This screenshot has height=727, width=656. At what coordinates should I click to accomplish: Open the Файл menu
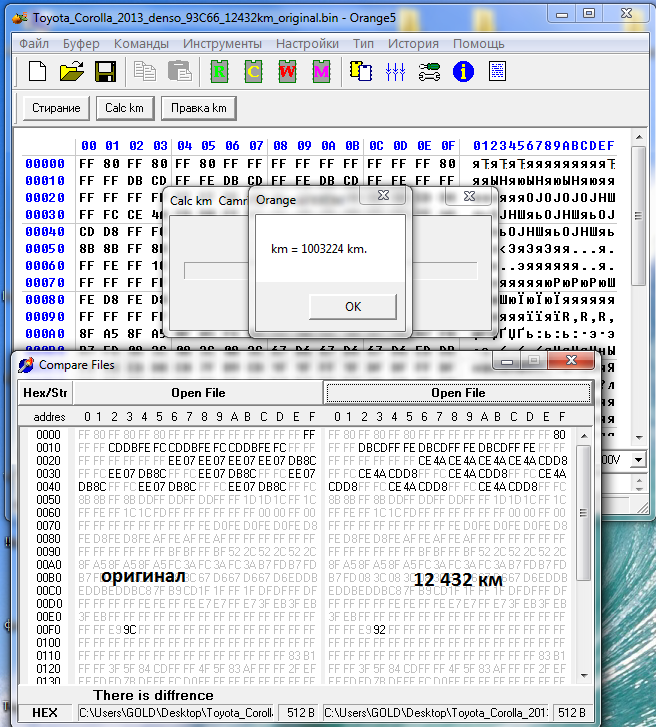34,44
